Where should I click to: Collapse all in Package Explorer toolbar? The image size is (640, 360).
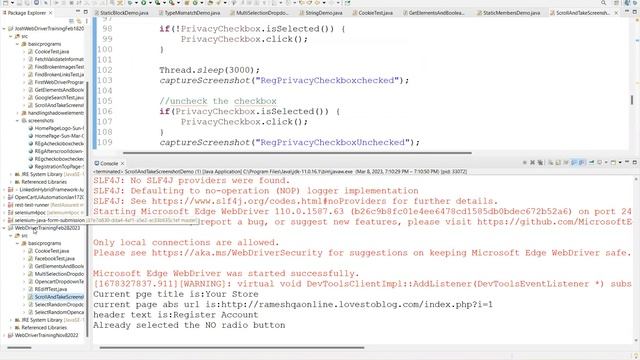pos(71,21)
